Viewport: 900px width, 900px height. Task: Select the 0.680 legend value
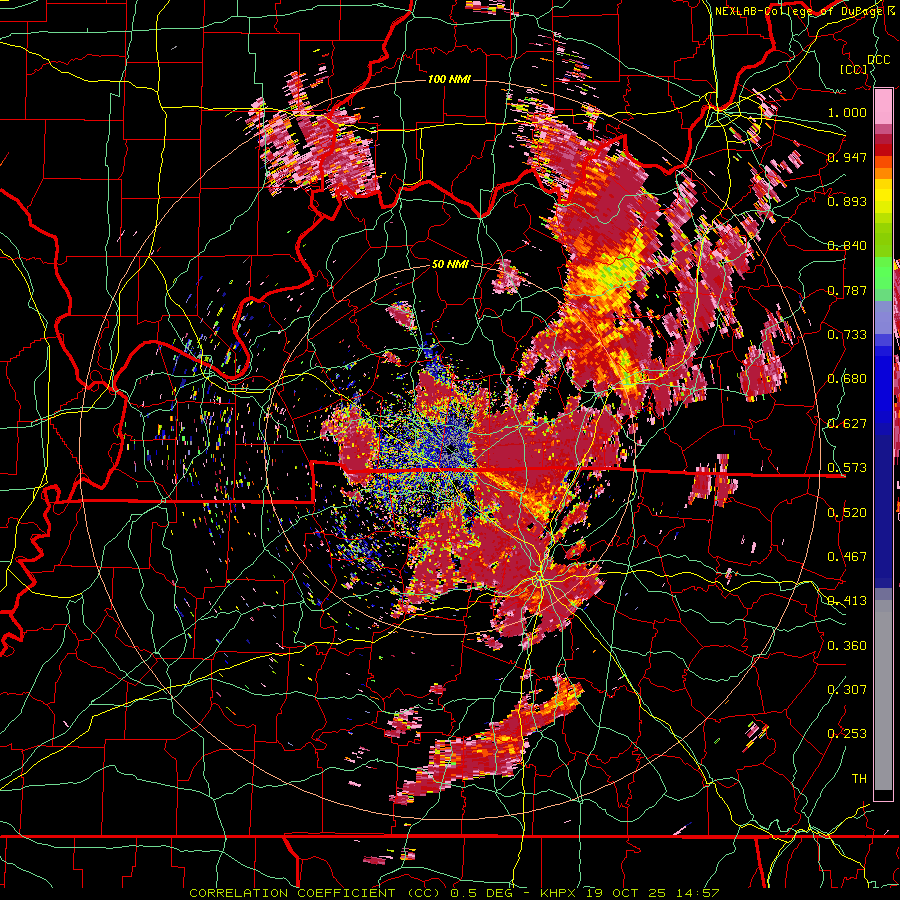[x=847, y=379]
